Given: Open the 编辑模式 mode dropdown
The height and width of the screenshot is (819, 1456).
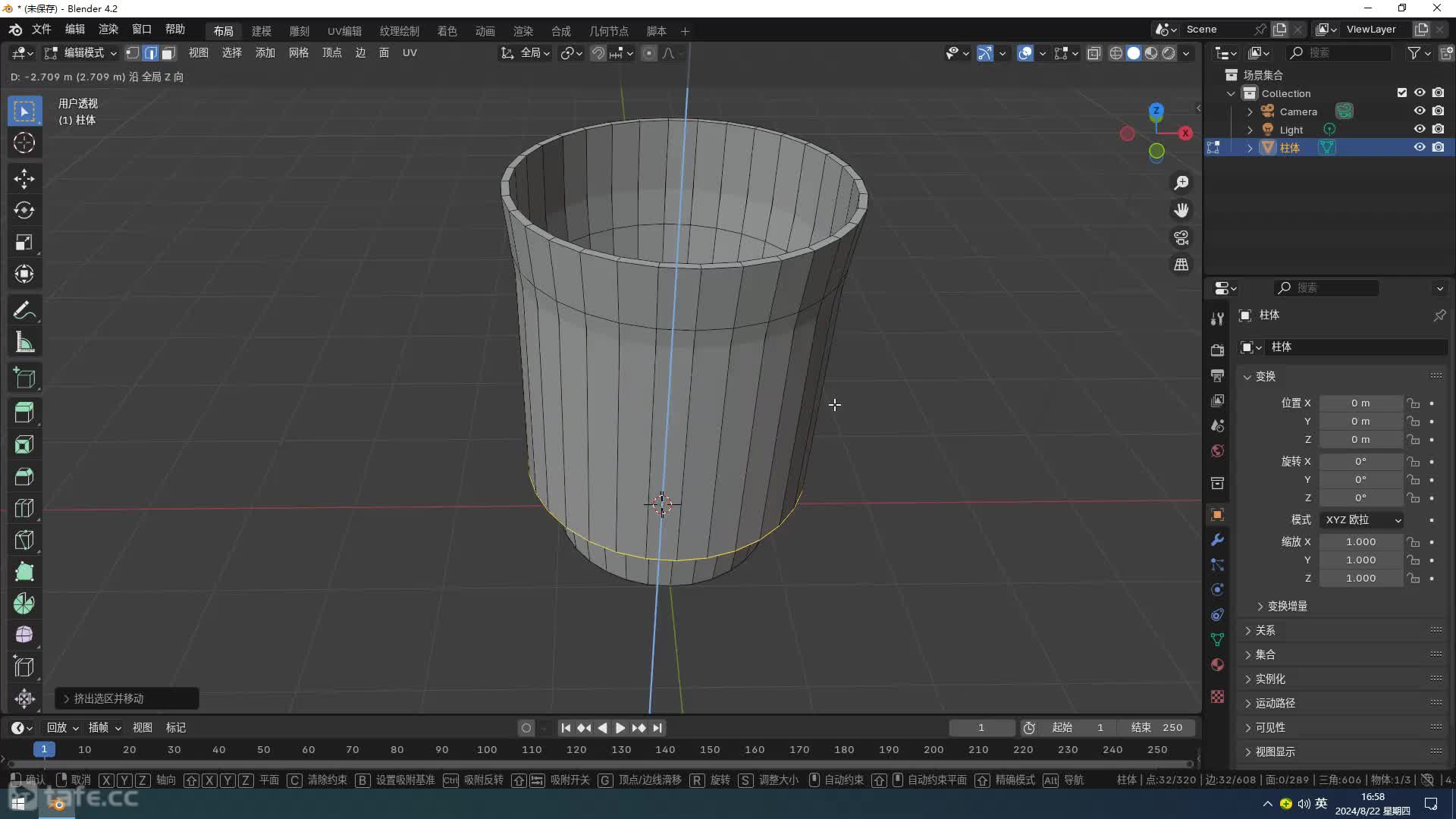Looking at the screenshot, I should tap(80, 53).
